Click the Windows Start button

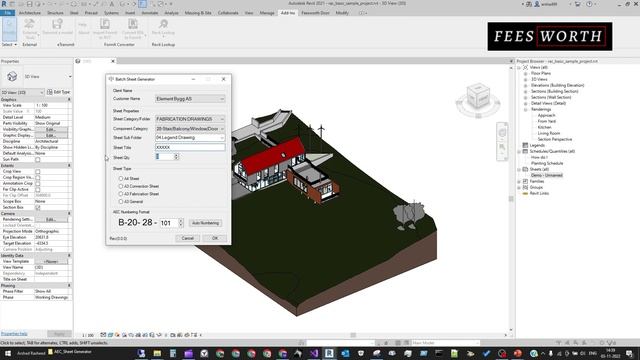pos(7,353)
